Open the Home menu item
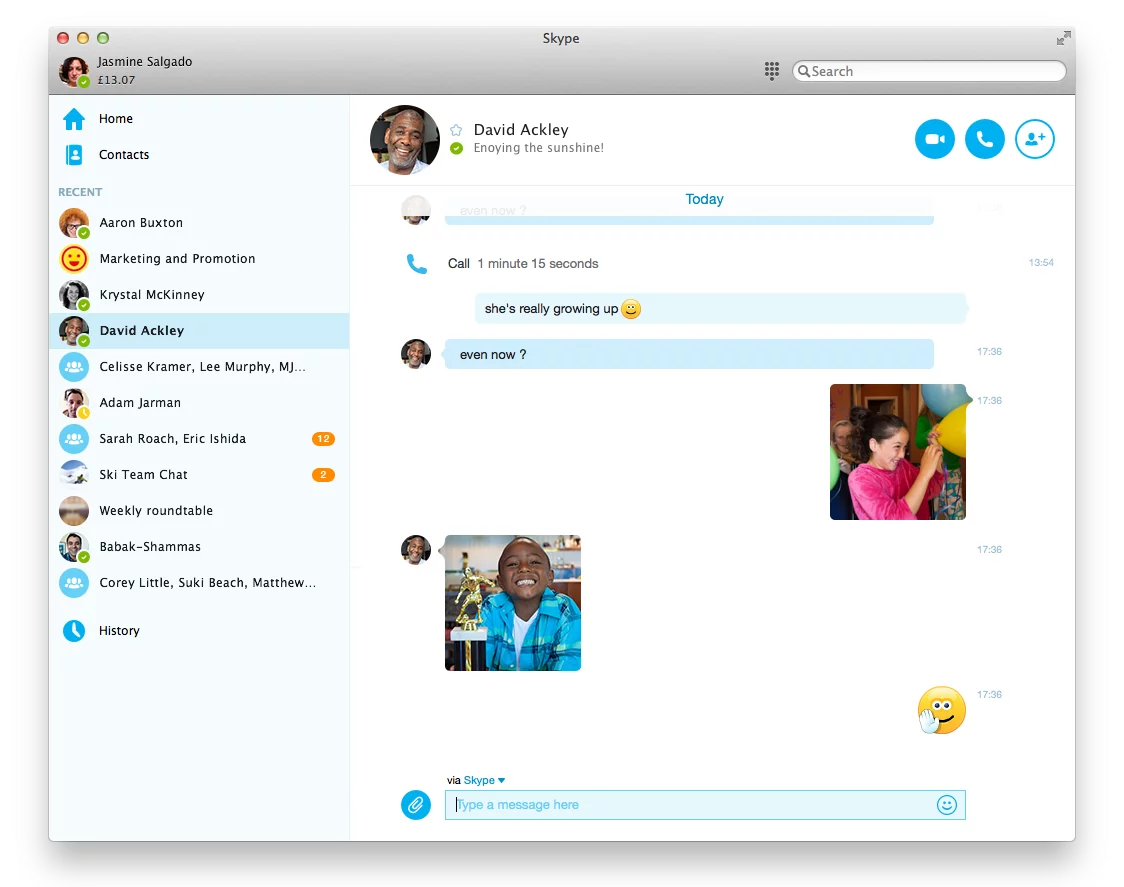Image resolution: width=1124 pixels, height=887 pixels. point(199,119)
